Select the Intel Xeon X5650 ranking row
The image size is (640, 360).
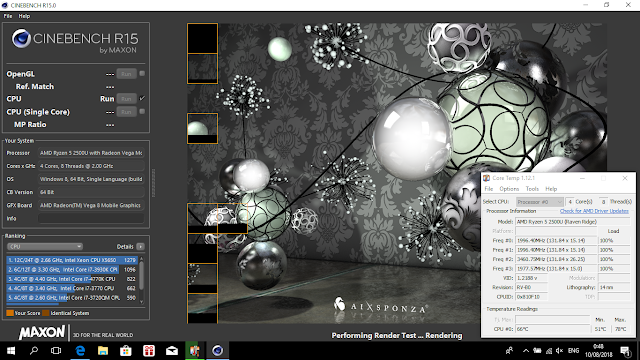click(72, 260)
